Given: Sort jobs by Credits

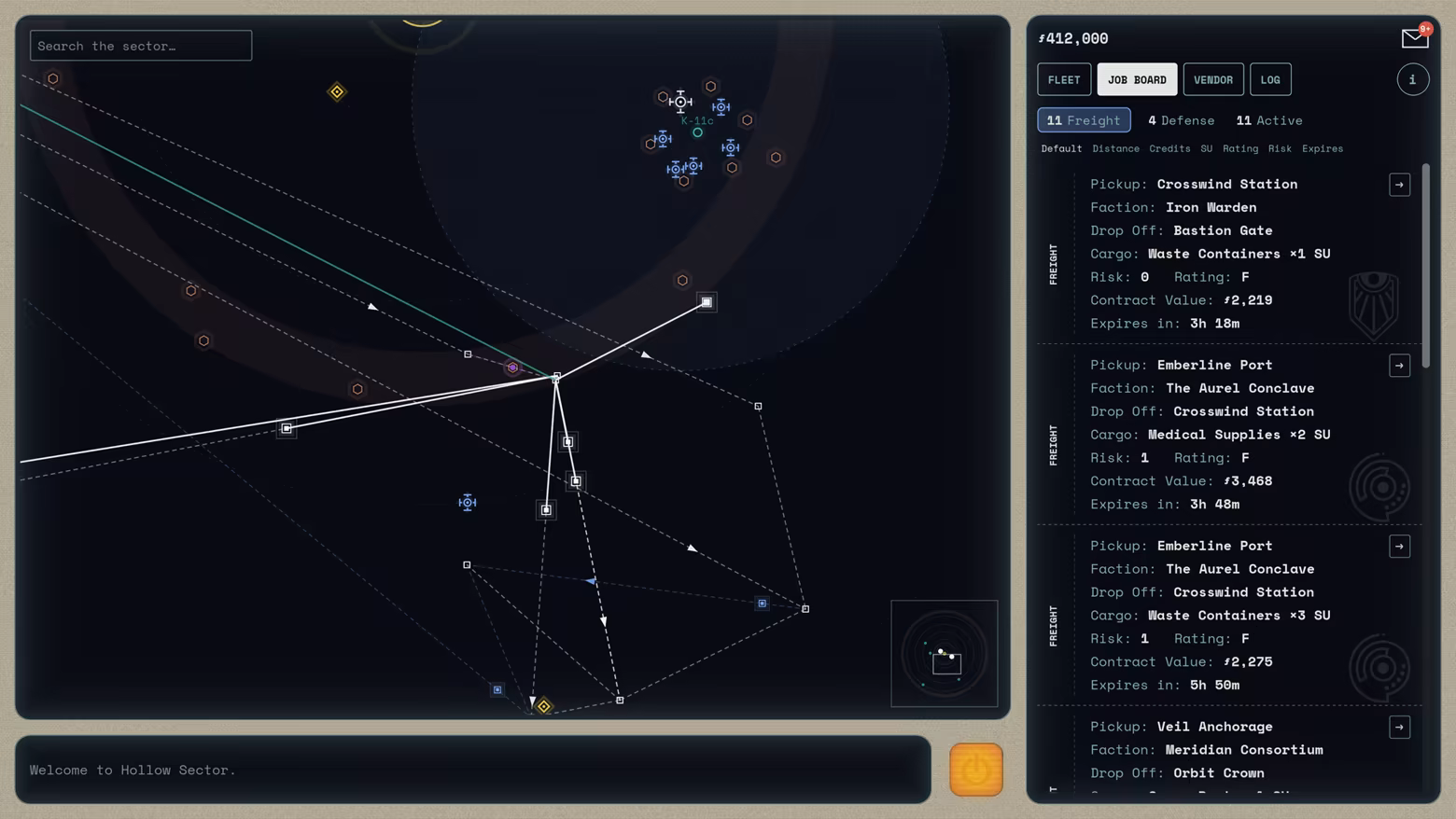Looking at the screenshot, I should pos(1169,148).
